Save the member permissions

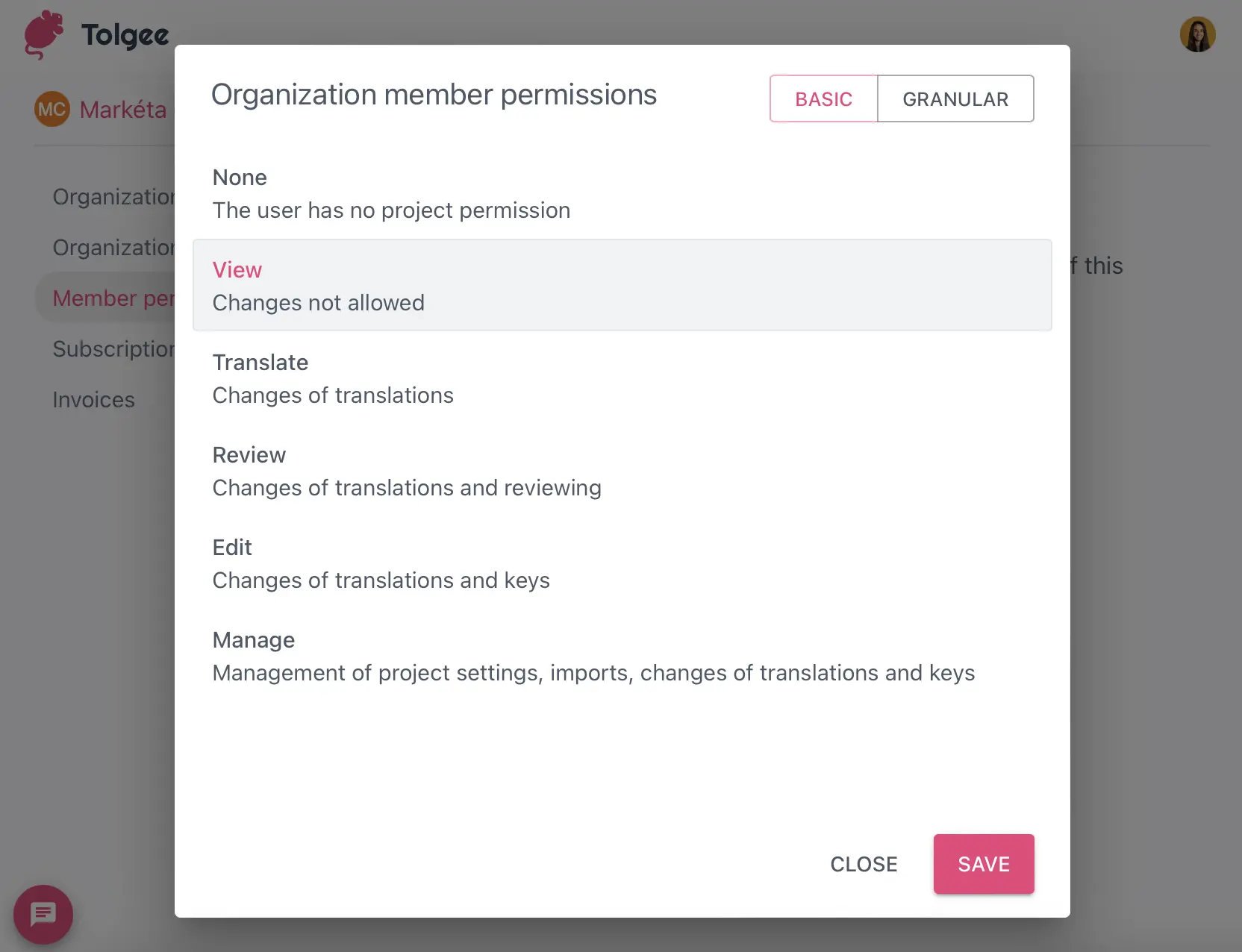984,863
